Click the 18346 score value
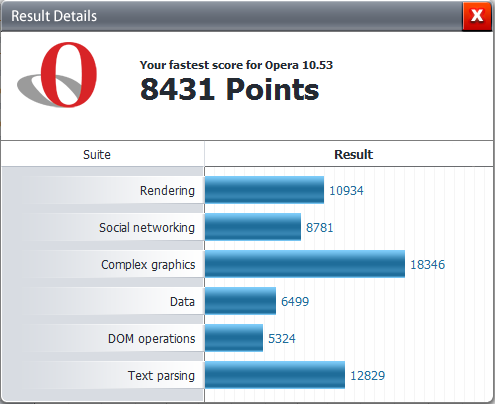 pyautogui.click(x=427, y=265)
